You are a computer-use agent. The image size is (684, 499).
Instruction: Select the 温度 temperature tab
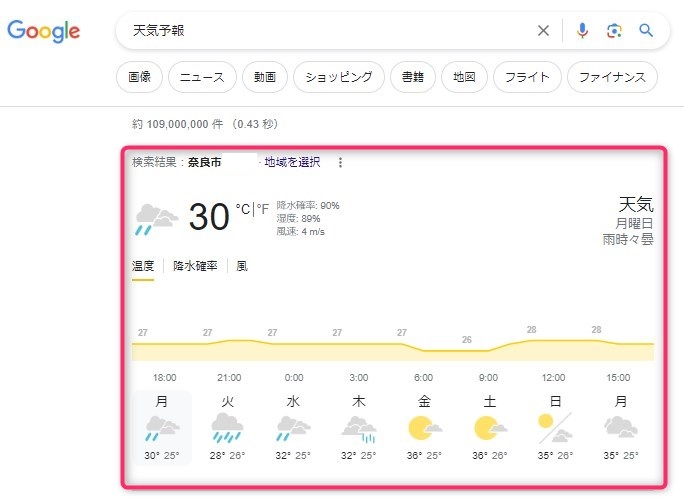143,267
